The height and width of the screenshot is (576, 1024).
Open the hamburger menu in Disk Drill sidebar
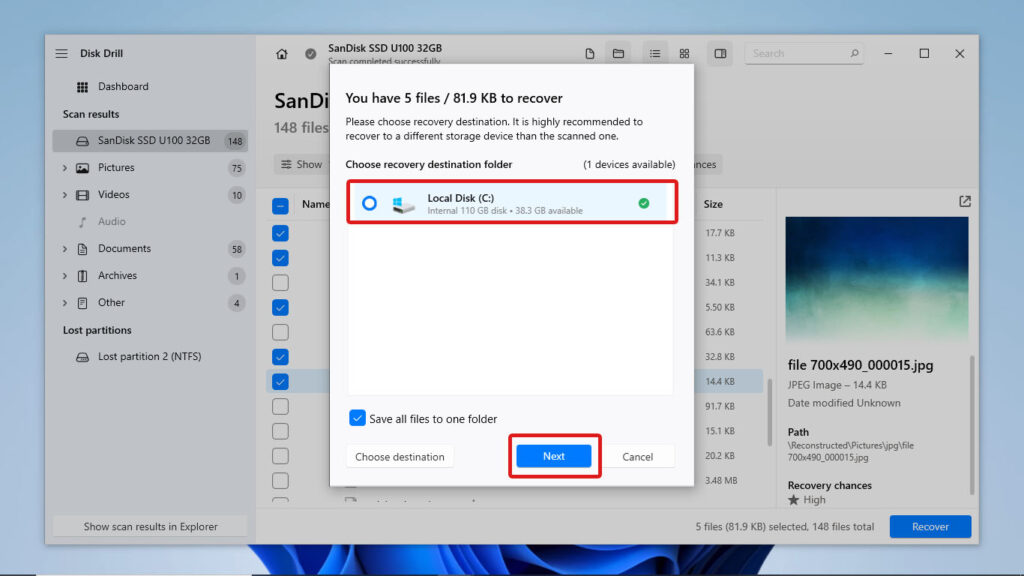point(62,53)
